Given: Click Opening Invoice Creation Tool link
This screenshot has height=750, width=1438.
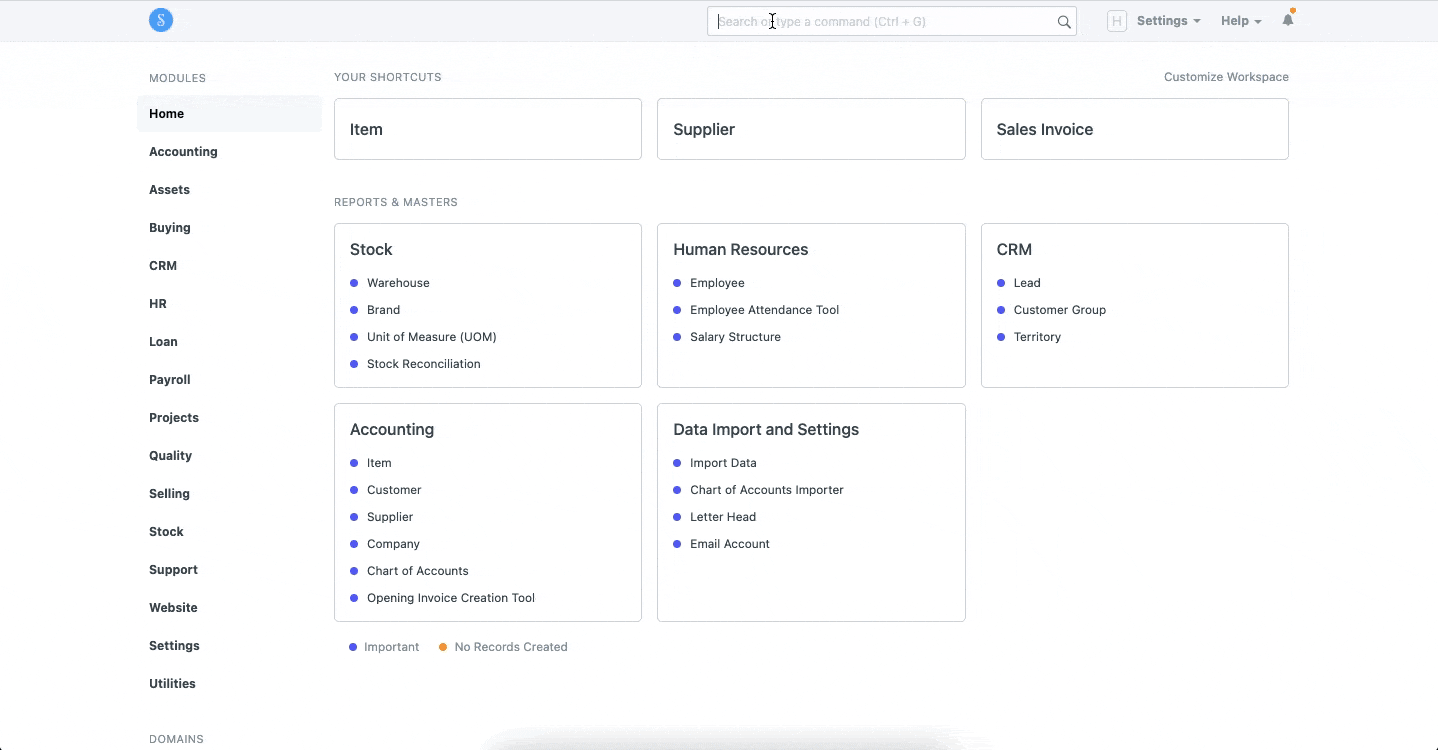Looking at the screenshot, I should point(450,598).
